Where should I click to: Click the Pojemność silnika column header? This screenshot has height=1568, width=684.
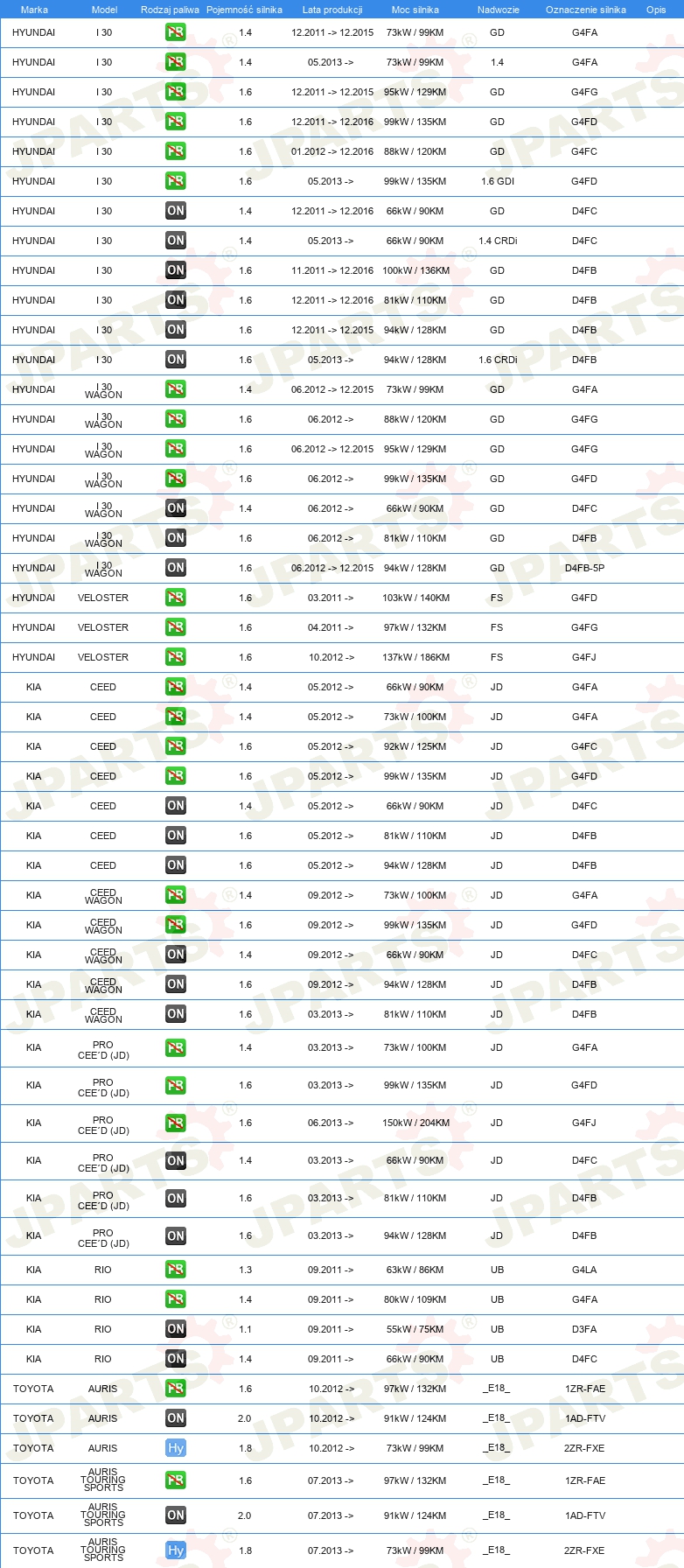(x=244, y=10)
